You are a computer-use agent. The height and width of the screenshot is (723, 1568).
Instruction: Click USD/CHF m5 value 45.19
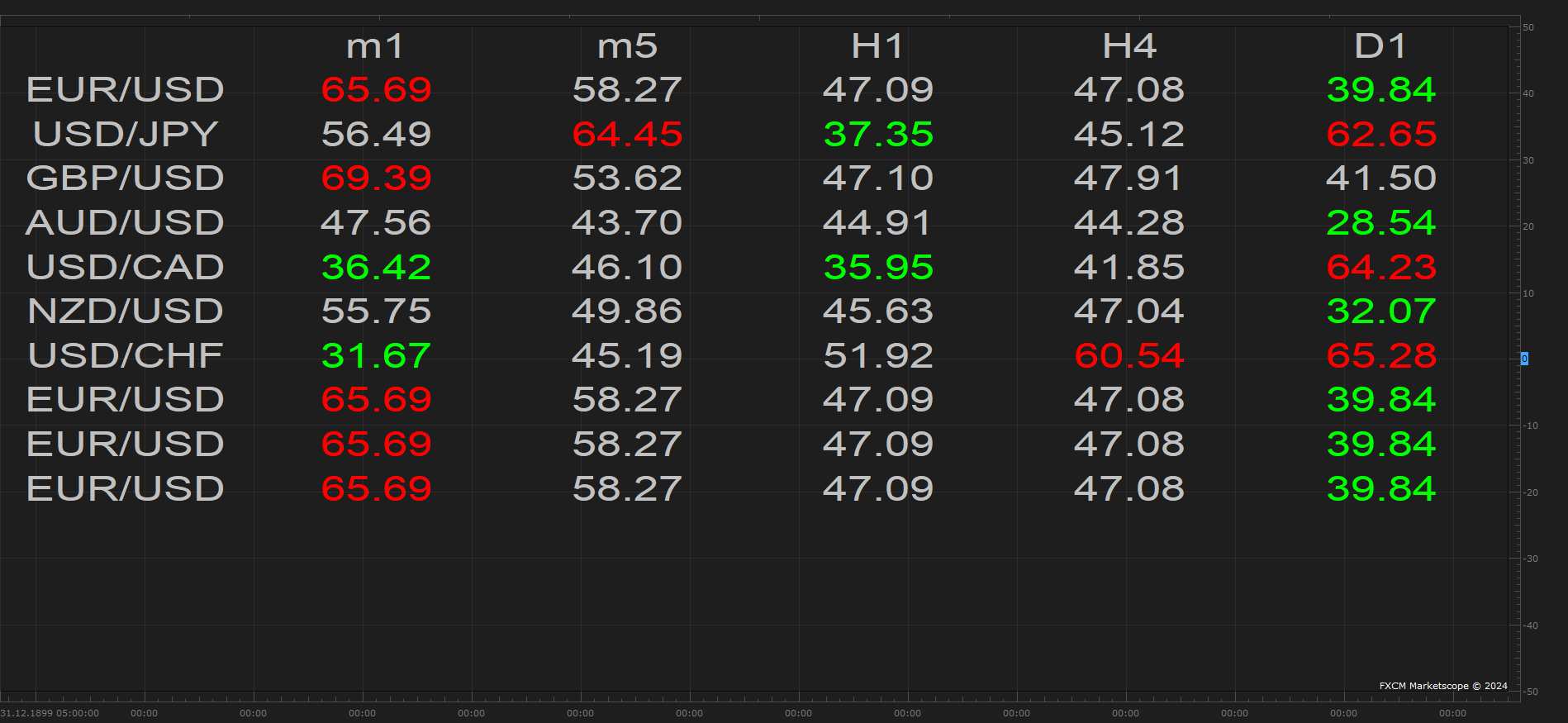[628, 356]
